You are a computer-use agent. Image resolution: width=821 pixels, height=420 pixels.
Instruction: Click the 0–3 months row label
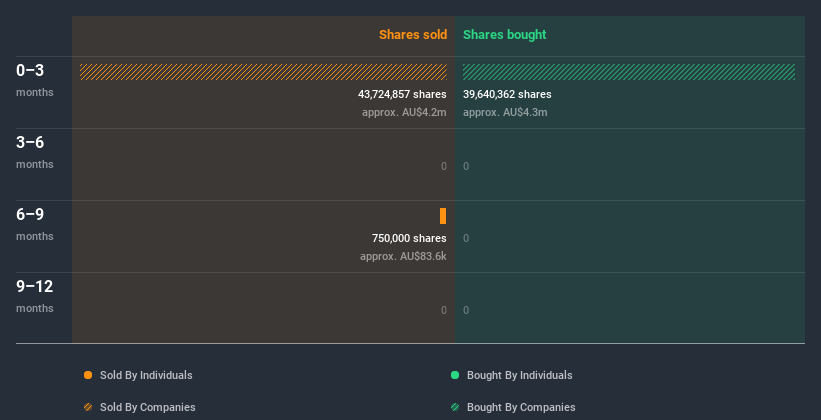pyautogui.click(x=35, y=80)
